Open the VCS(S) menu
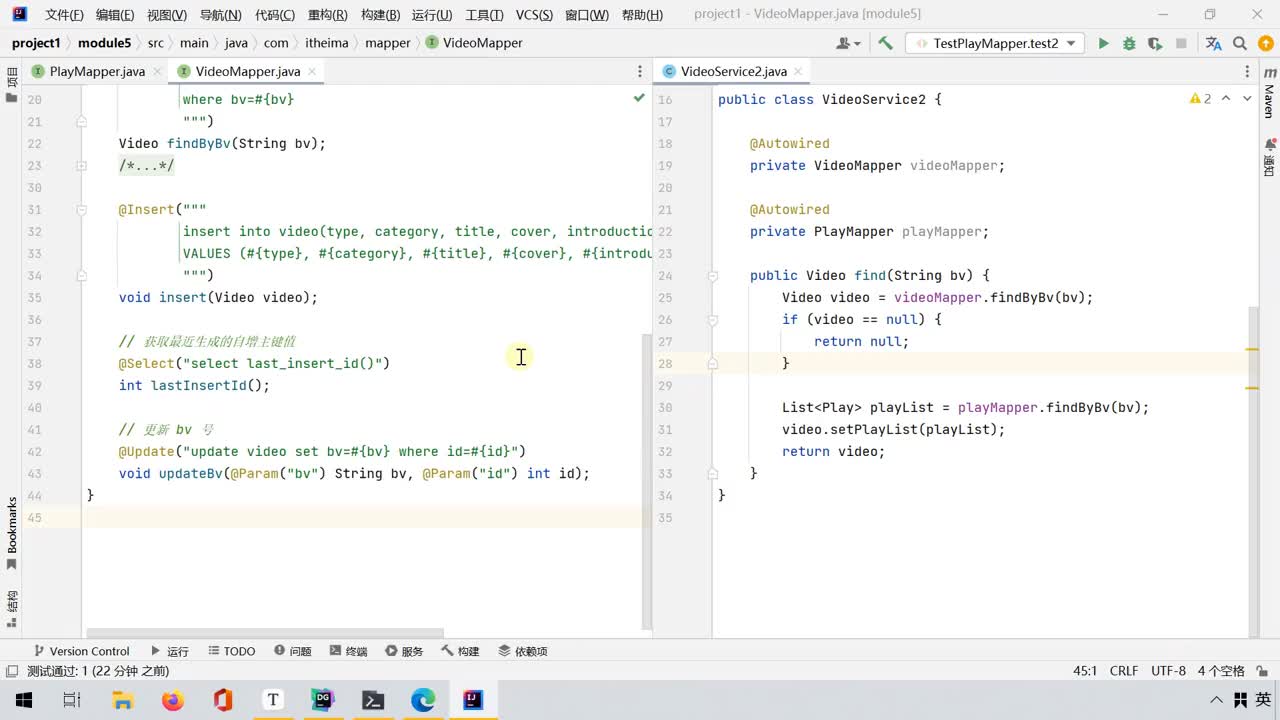The height and width of the screenshot is (720, 1280). [x=534, y=15]
